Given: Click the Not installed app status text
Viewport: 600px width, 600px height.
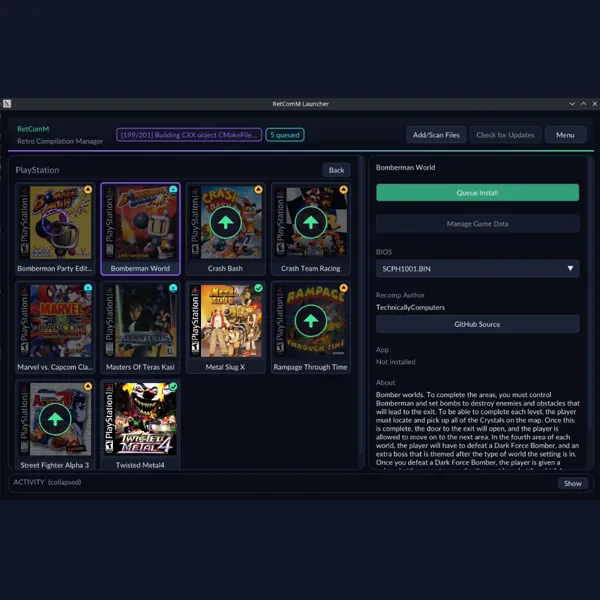Looking at the screenshot, I should coord(395,362).
